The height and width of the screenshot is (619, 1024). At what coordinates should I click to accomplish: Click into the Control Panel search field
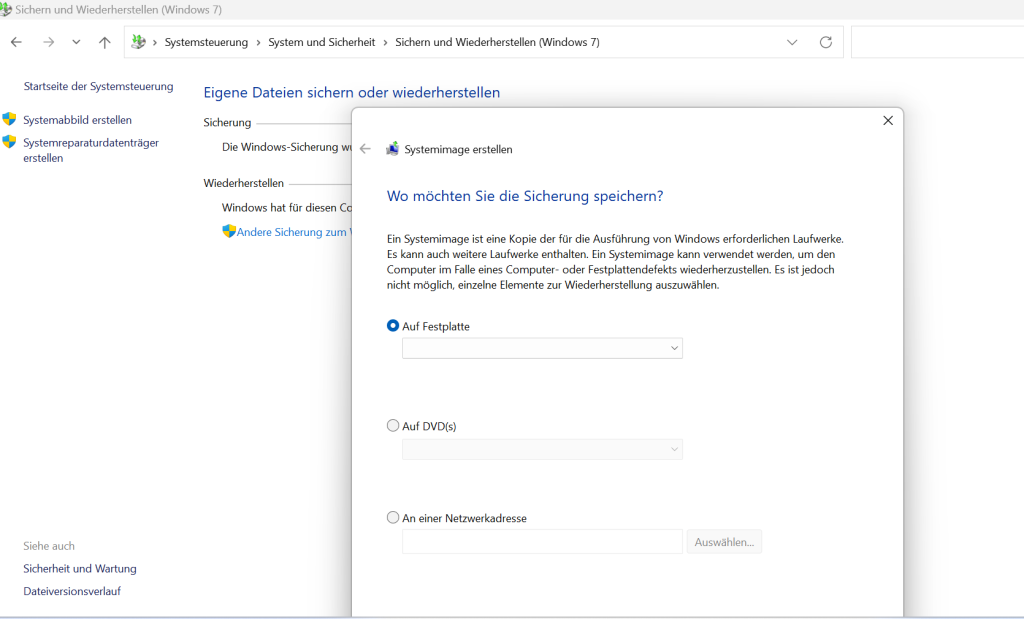coord(937,42)
